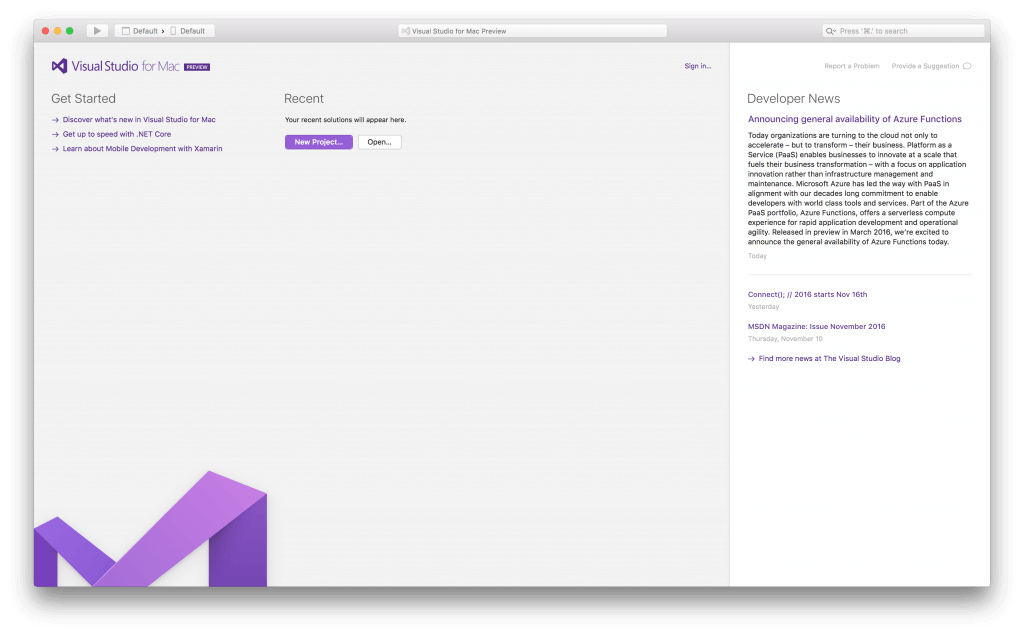This screenshot has width=1024, height=635.
Task: Click 'Your recent solutions will appear here.' text
Action: (x=345, y=120)
